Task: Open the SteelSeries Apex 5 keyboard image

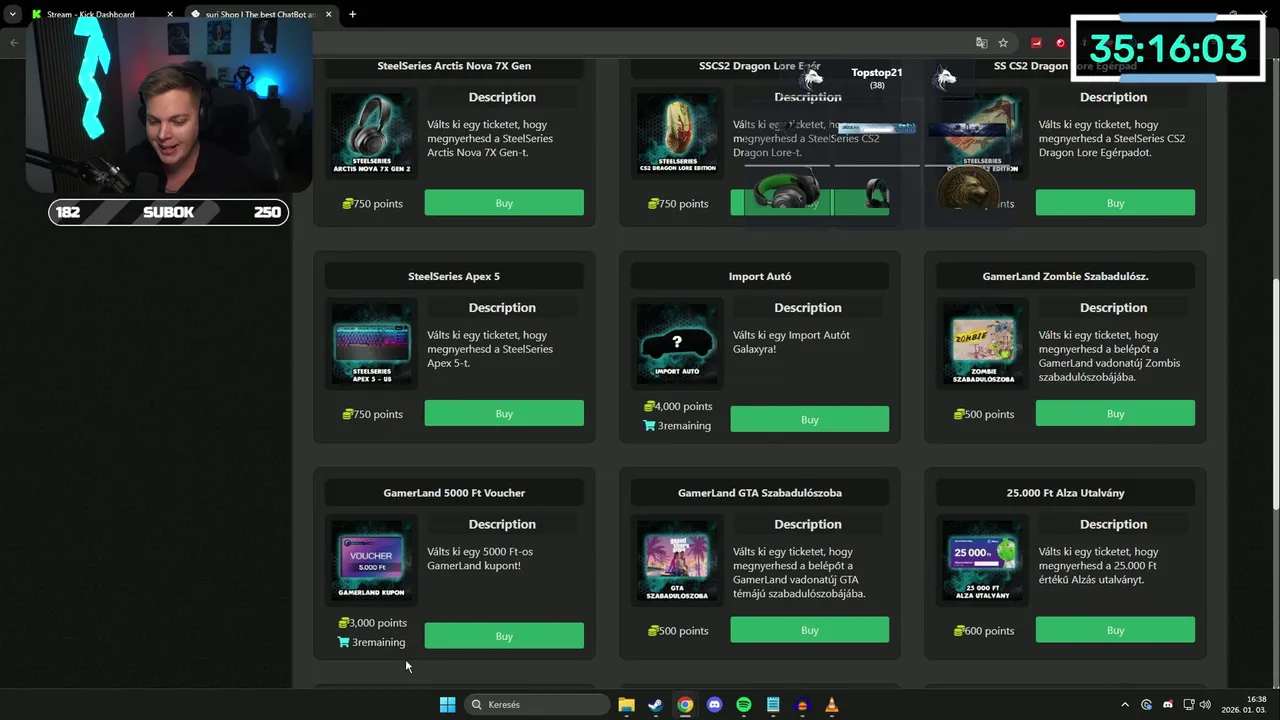Action: point(372,344)
